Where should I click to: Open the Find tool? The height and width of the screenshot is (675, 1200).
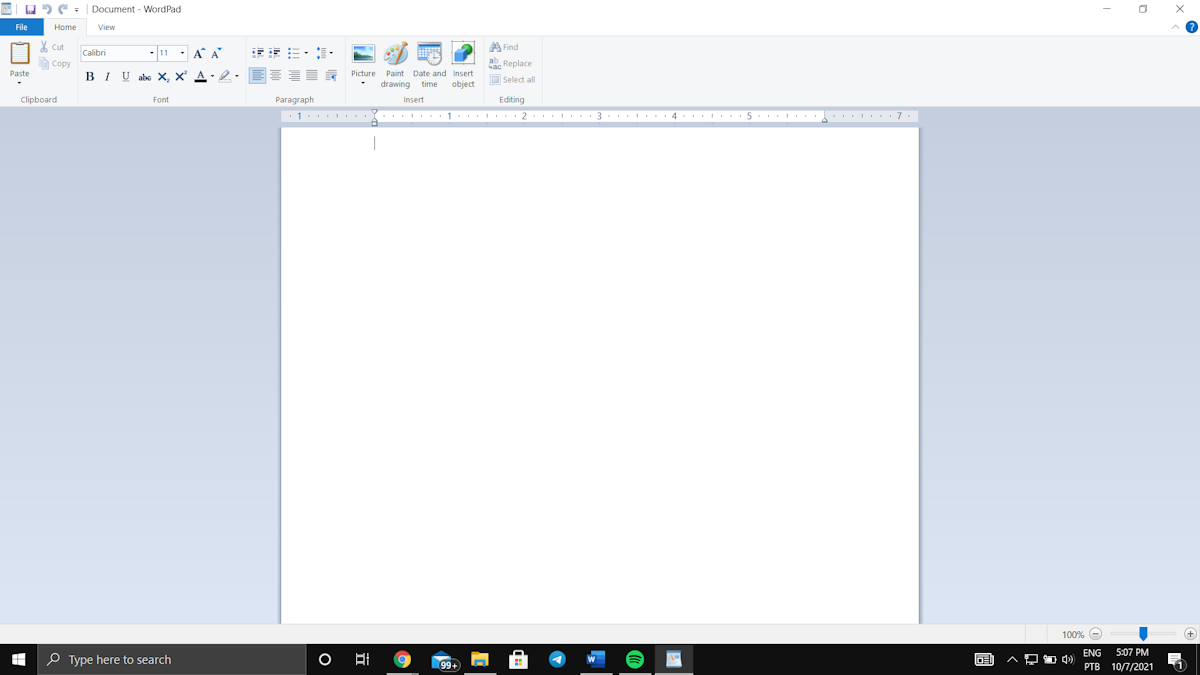click(x=504, y=46)
